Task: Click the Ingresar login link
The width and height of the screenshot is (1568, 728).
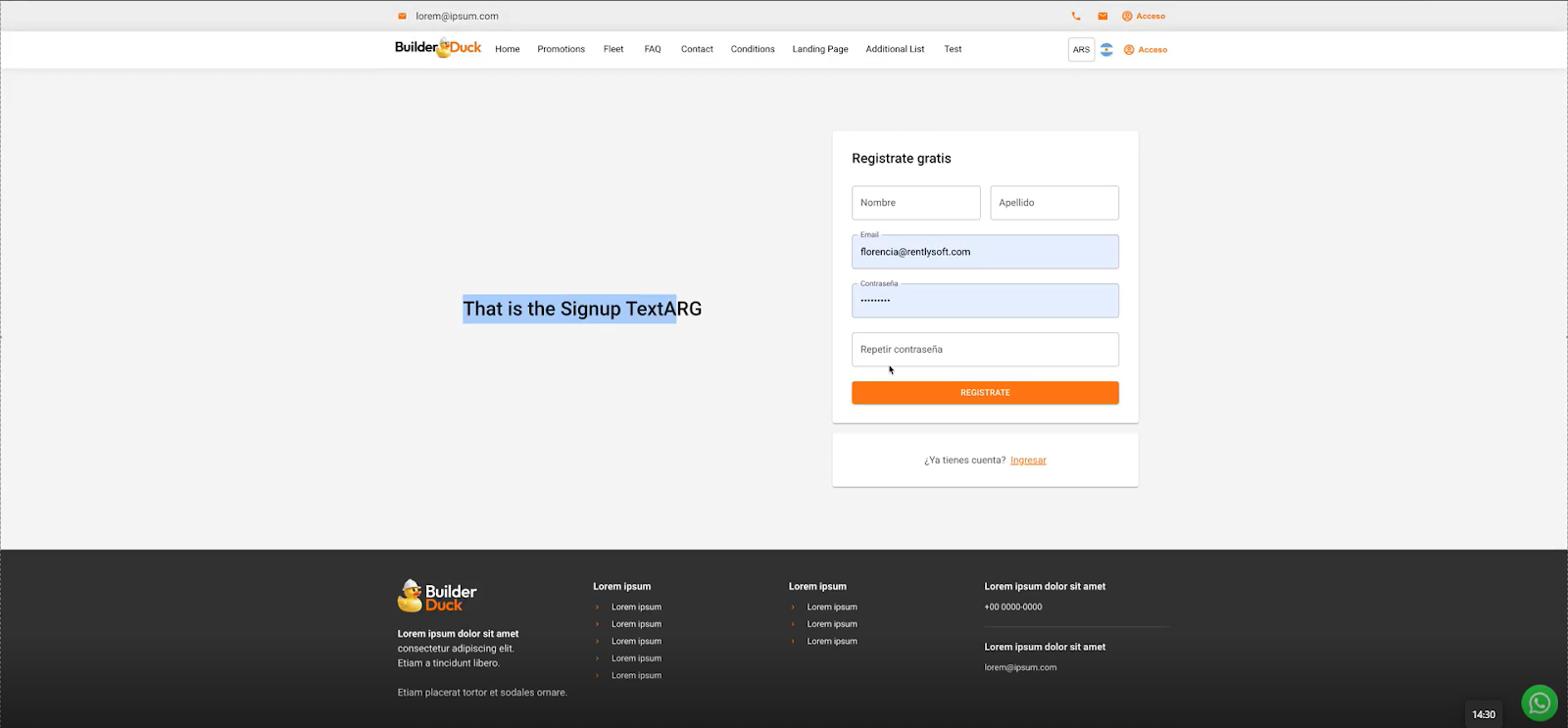Action: pos(1028,460)
